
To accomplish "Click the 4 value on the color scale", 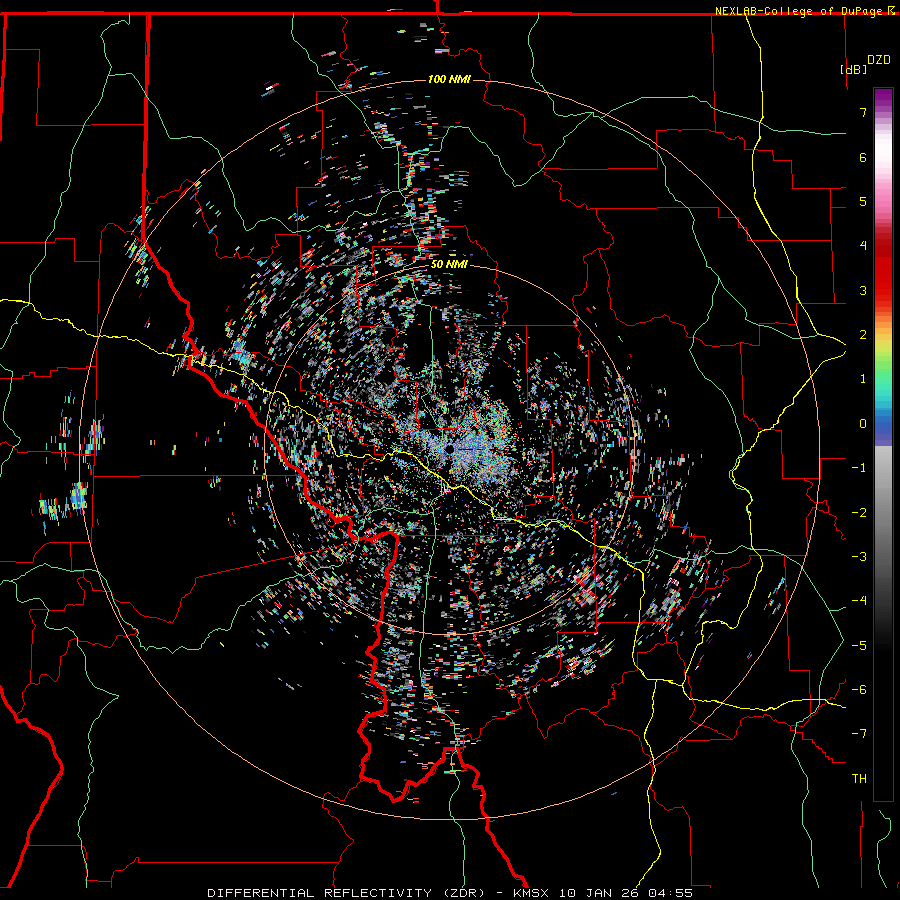I will tap(863, 246).
